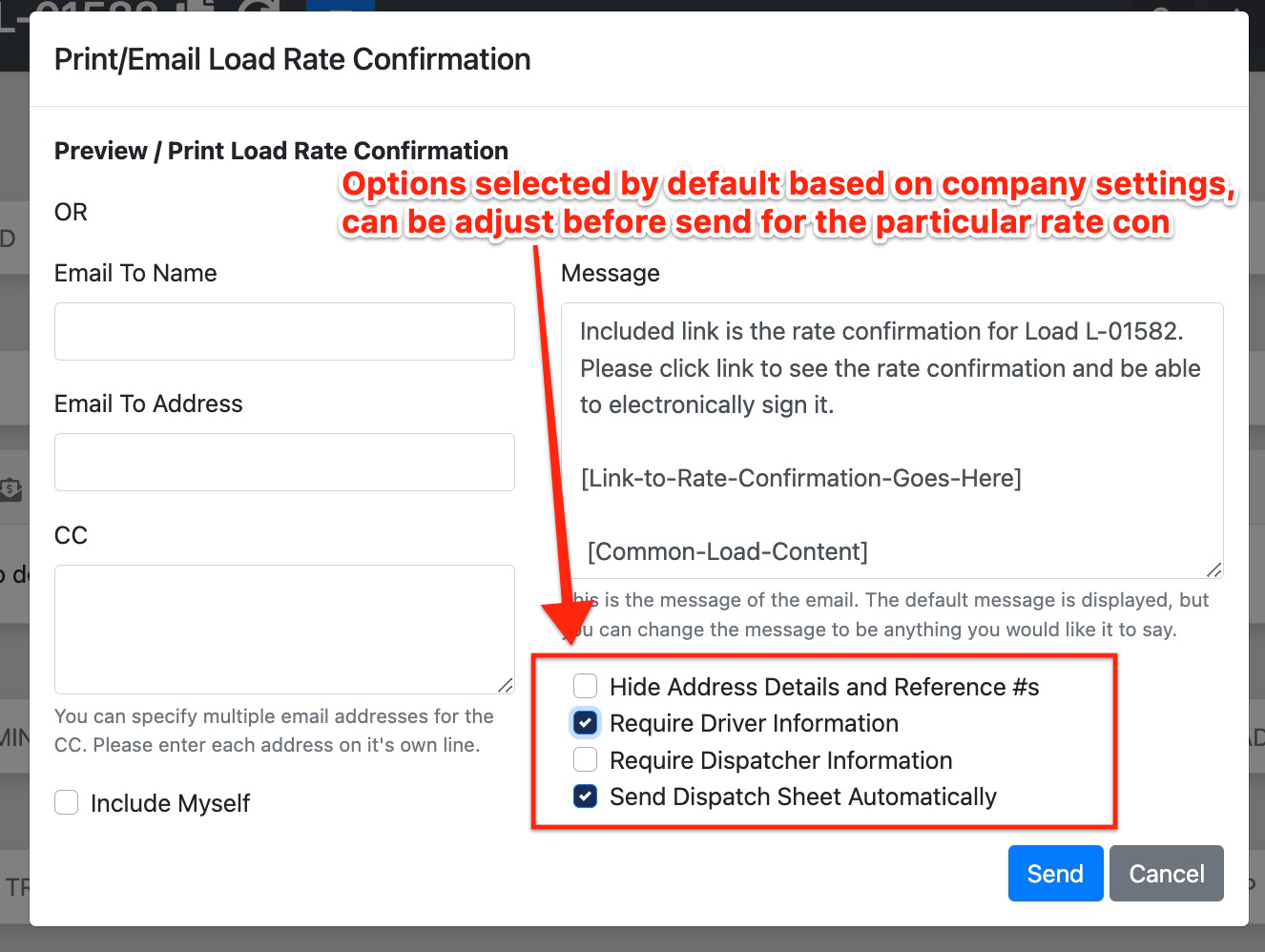Viewport: 1265px width, 952px height.
Task: Click the Email To Name input field
Action: 284,331
